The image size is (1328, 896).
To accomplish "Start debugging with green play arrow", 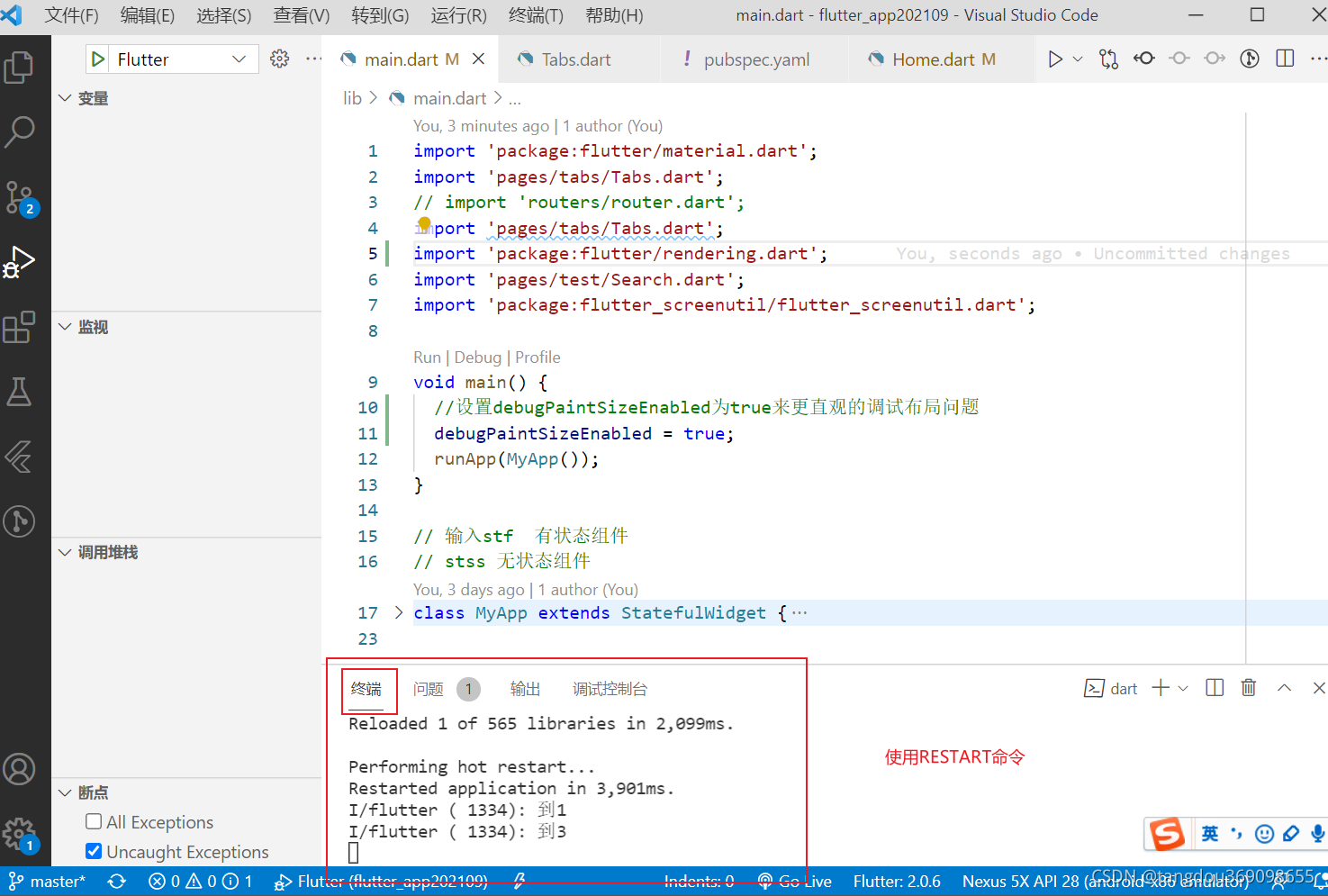I will [98, 59].
